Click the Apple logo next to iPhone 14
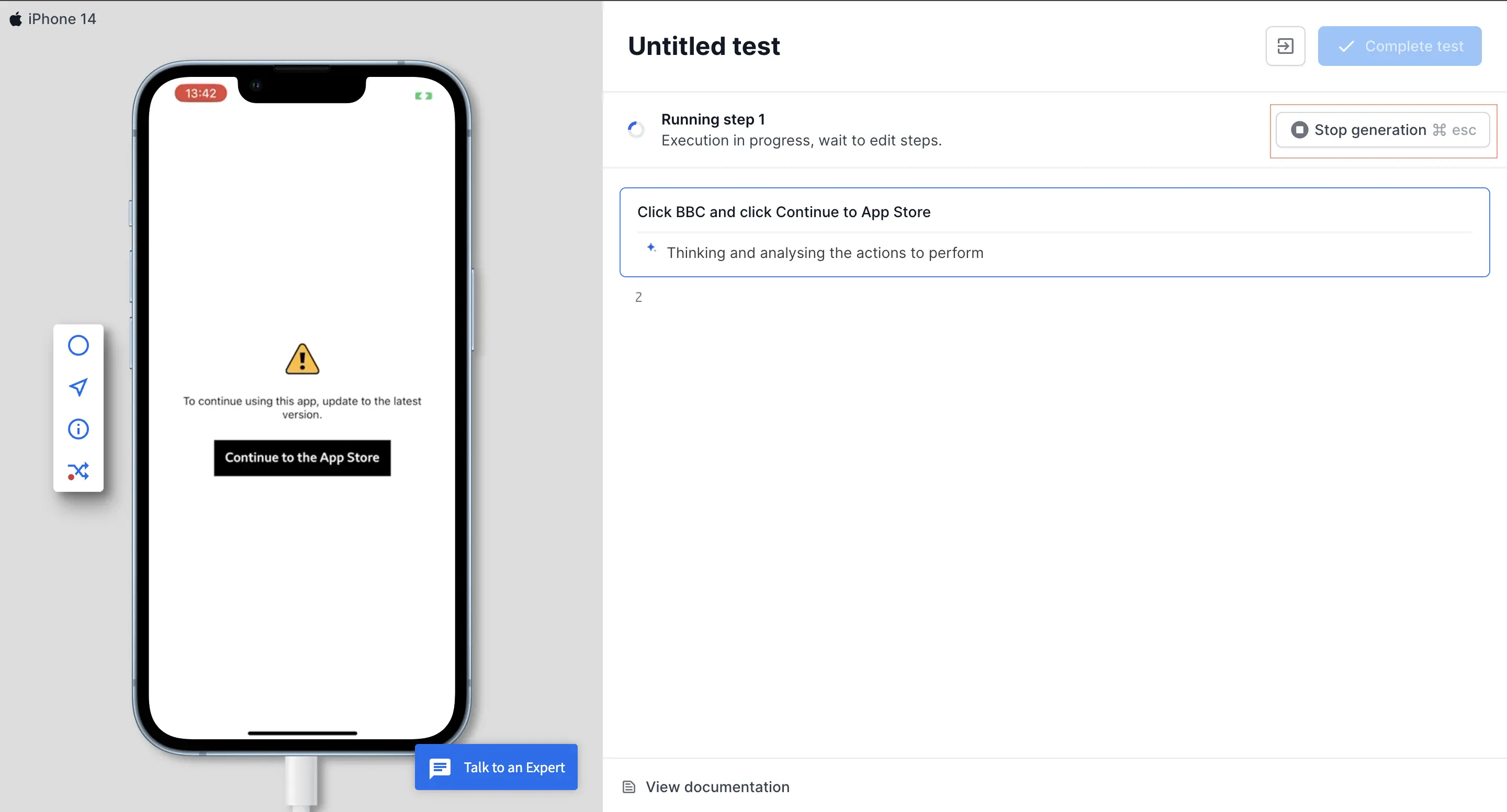This screenshot has height=812, width=1507. 16,19
